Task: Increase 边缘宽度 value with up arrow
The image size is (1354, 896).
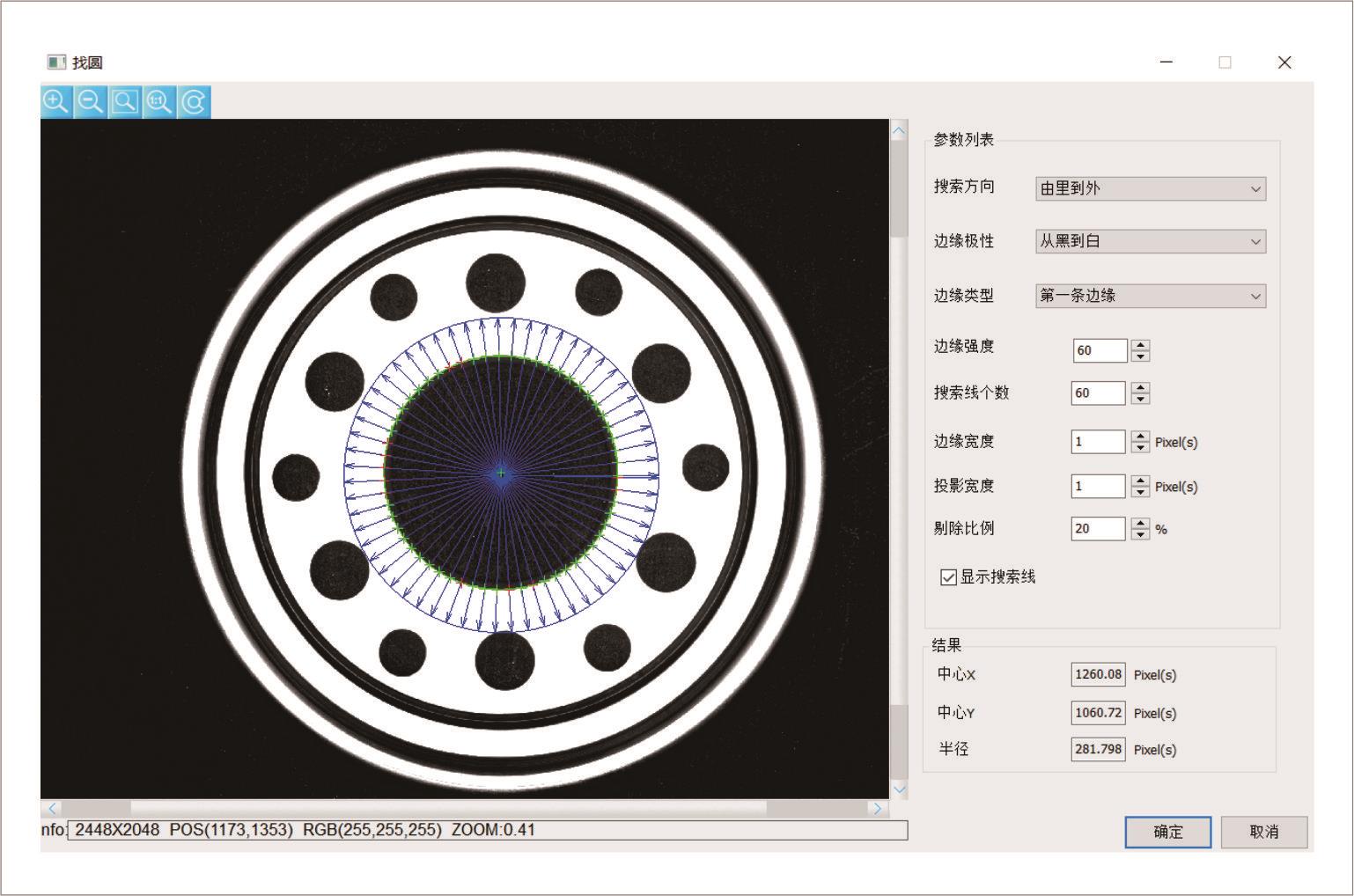Action: (x=1140, y=436)
